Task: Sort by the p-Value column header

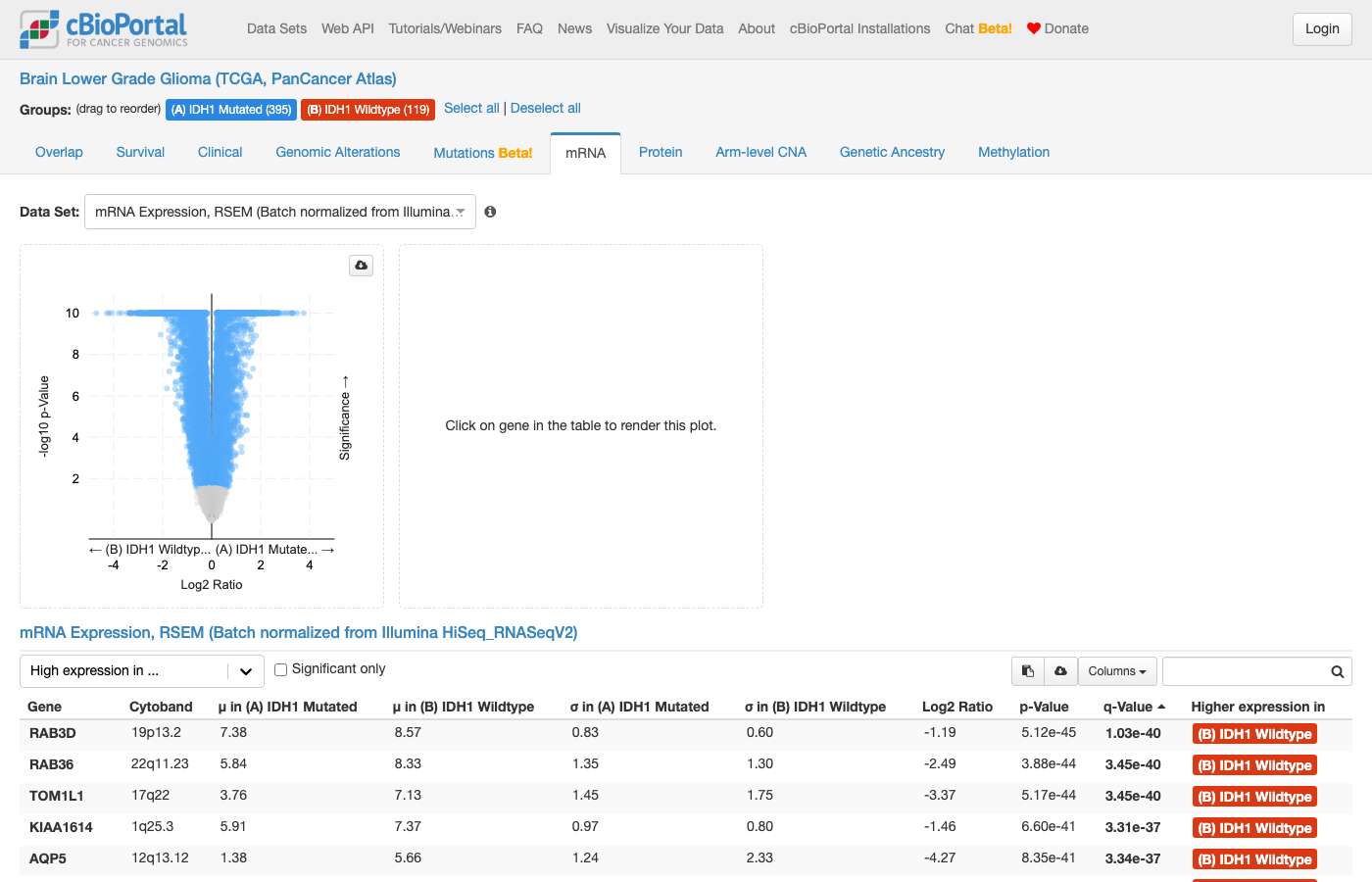Action: coord(1044,707)
